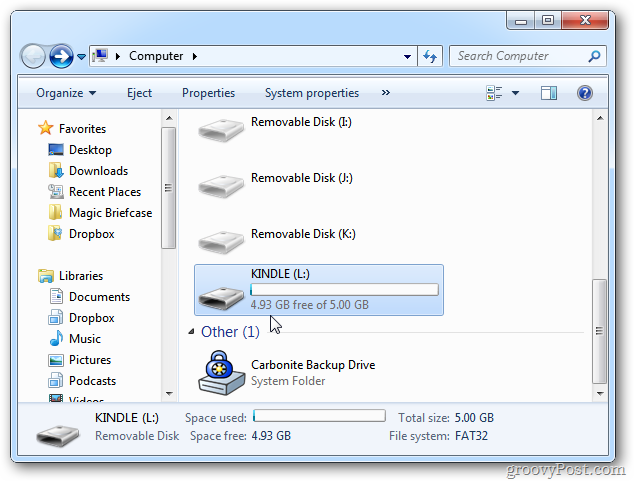Screen dimensions: 634x481
Task: Open address bar history dropdown
Action: tap(408, 57)
